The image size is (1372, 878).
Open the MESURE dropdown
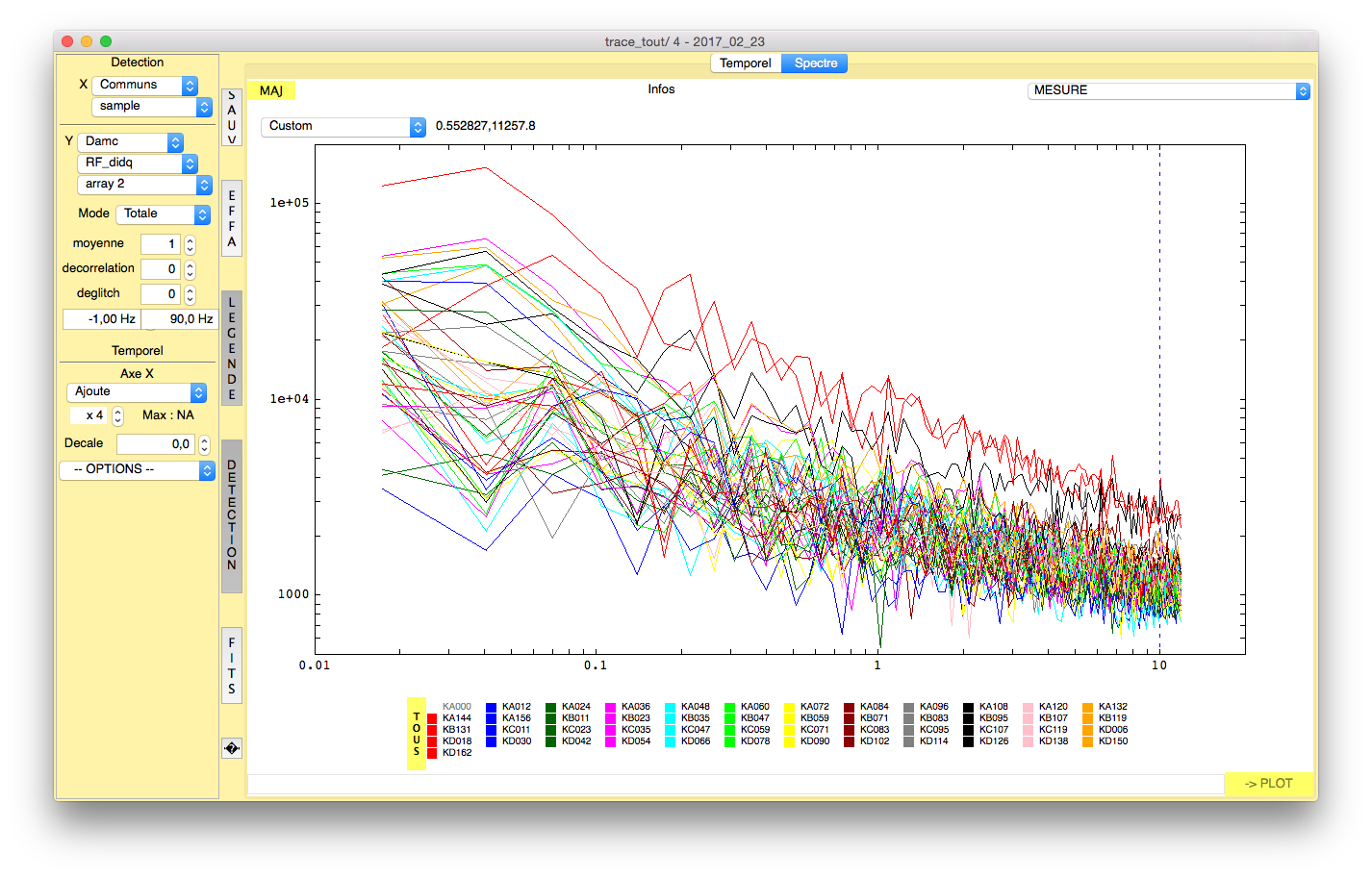click(1168, 90)
